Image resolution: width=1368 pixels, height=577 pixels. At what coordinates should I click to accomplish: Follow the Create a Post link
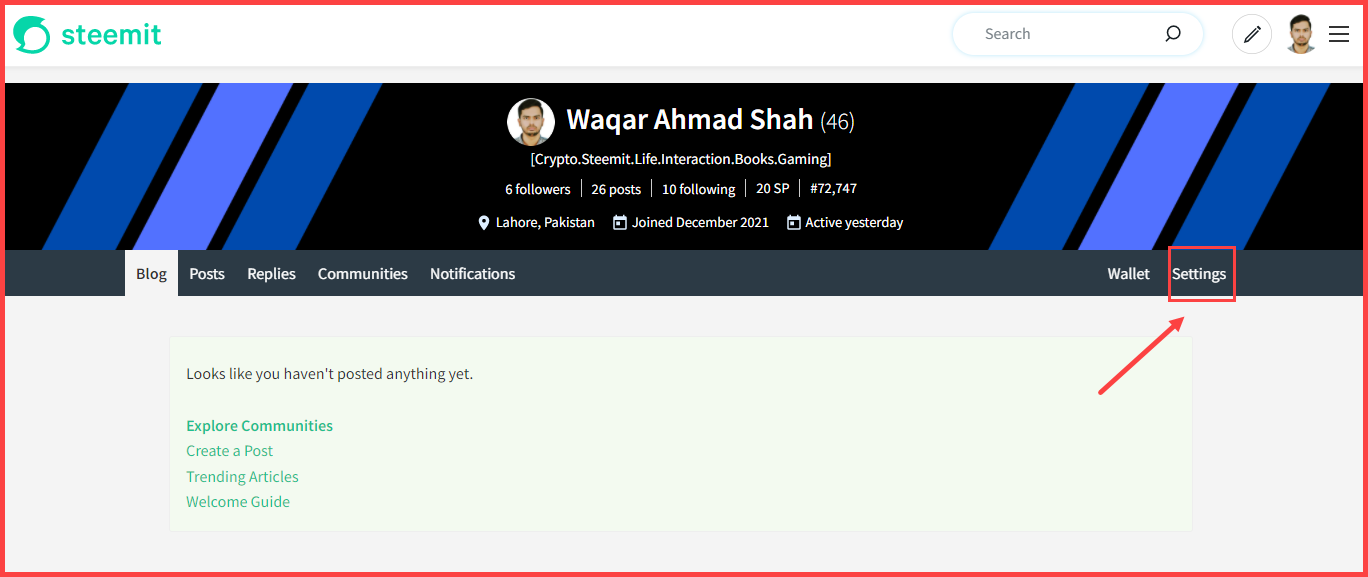pyautogui.click(x=230, y=451)
